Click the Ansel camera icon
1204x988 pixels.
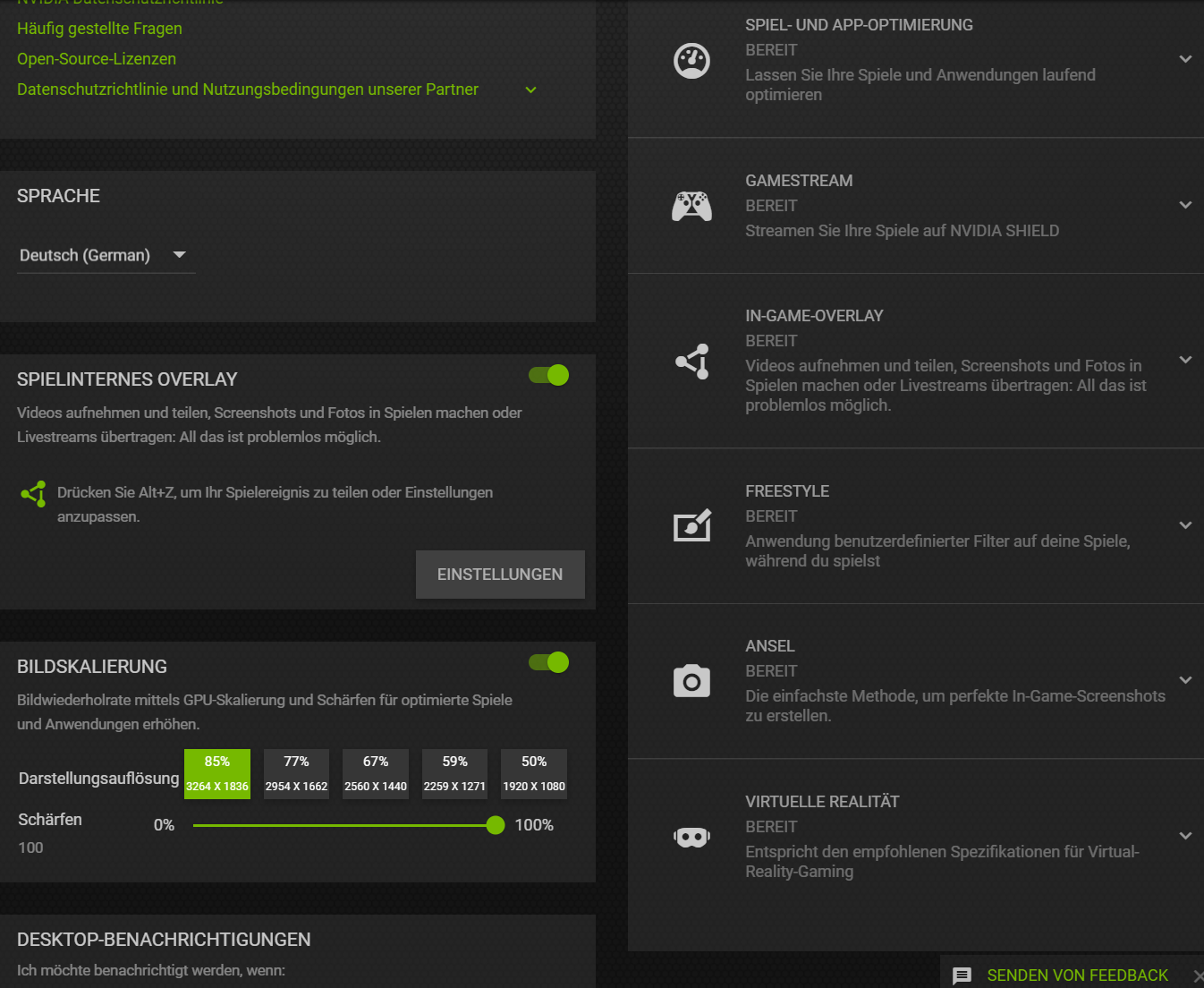(x=691, y=681)
